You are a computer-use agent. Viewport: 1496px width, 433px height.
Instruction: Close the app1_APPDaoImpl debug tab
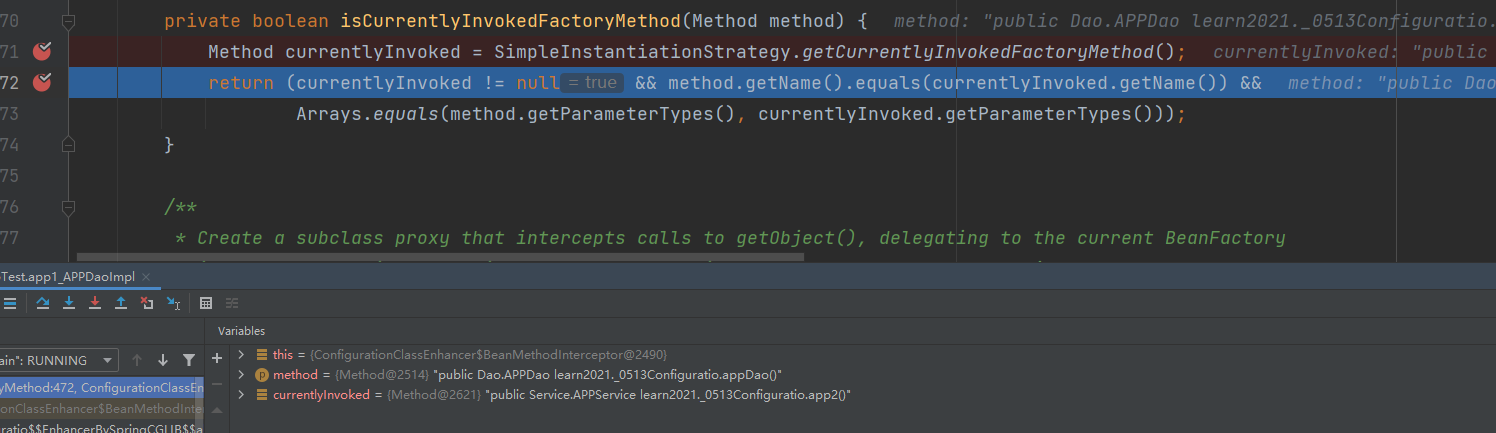pyautogui.click(x=146, y=277)
